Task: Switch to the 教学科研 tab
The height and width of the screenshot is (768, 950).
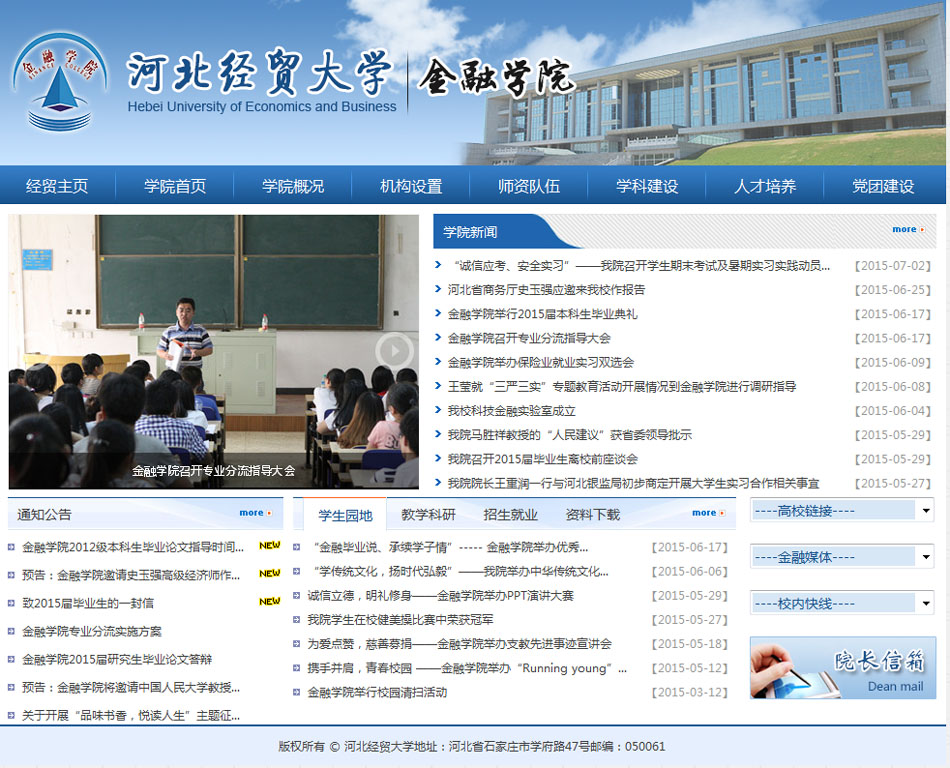Action: pyautogui.click(x=428, y=515)
